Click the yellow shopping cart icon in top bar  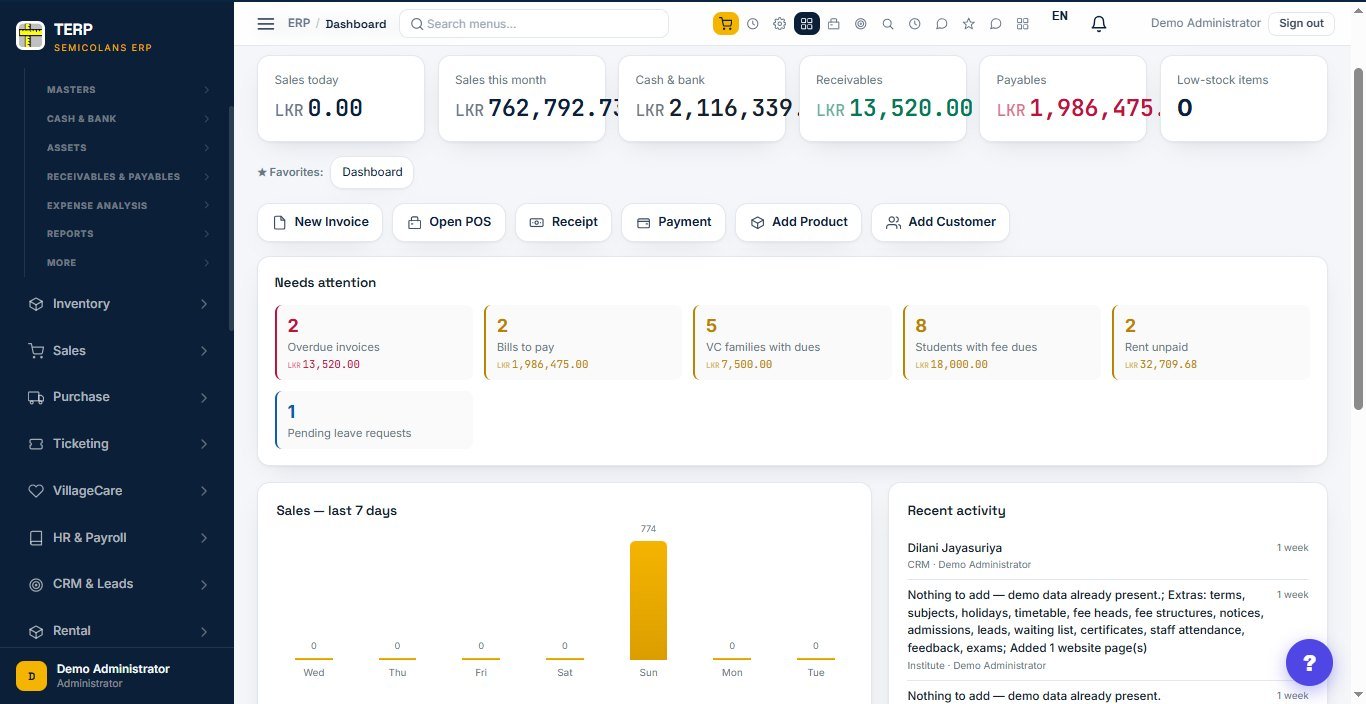[x=725, y=23]
